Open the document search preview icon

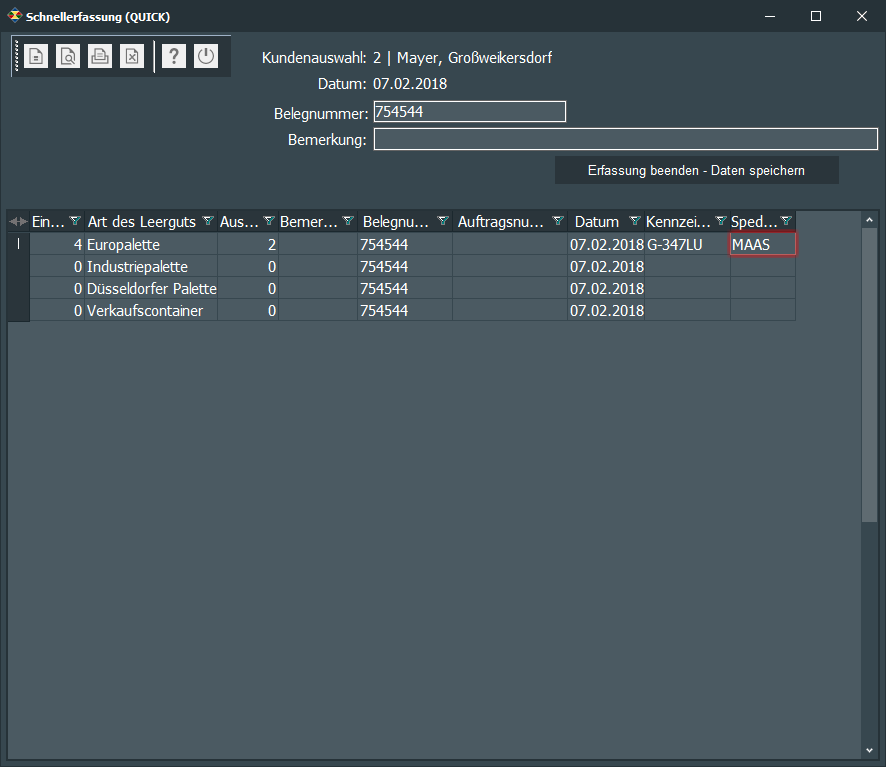68,57
